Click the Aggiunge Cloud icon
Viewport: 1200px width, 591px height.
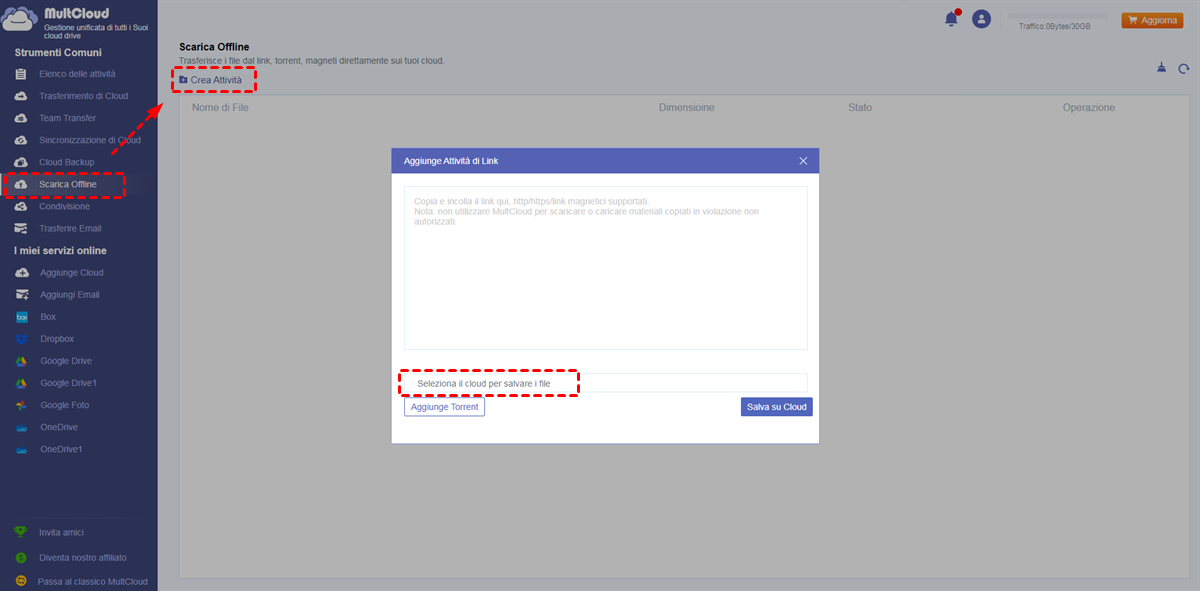coord(21,273)
